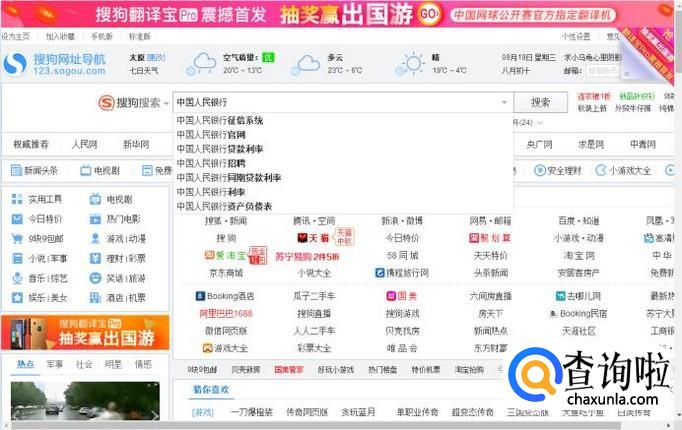Open the 央广网 link
The image size is (682, 430).
[539, 144]
